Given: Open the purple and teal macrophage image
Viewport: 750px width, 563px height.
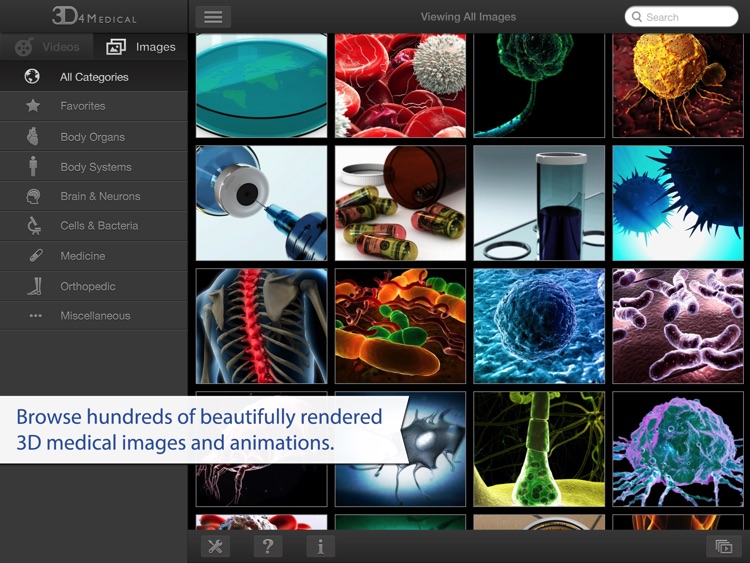Looking at the screenshot, I should pyautogui.click(x=678, y=449).
